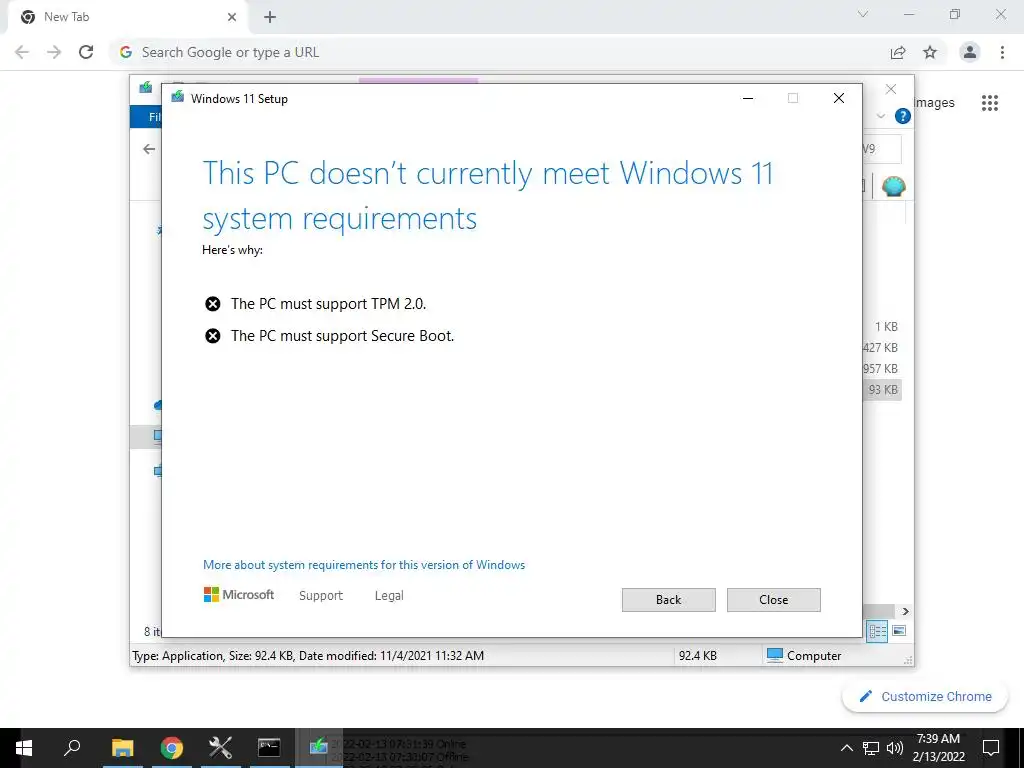The width and height of the screenshot is (1024, 768).
Task: Click the Microsoft logo in Setup footer
Action: [239, 594]
